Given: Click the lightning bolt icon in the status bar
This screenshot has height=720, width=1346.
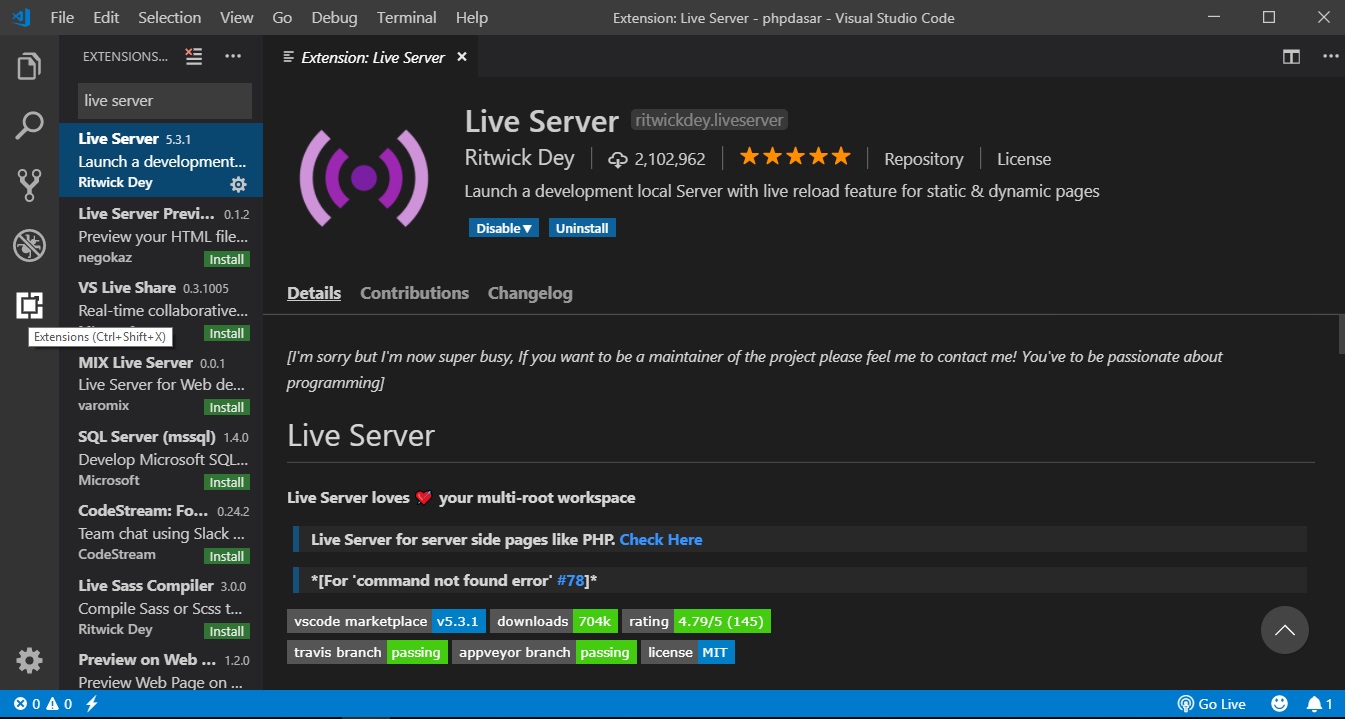Looking at the screenshot, I should 92,704.
